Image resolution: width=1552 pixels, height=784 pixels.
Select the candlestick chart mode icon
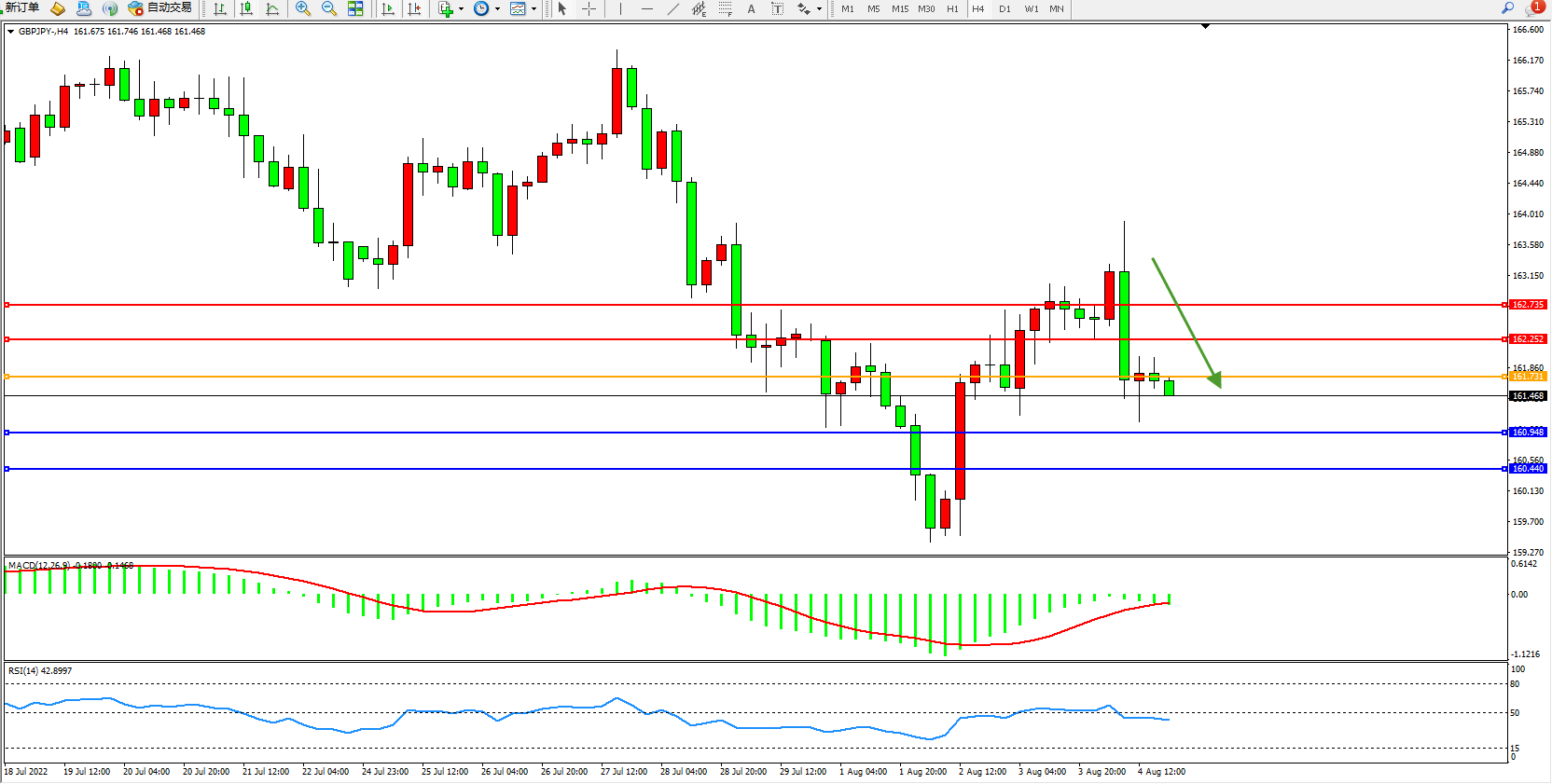(x=246, y=9)
